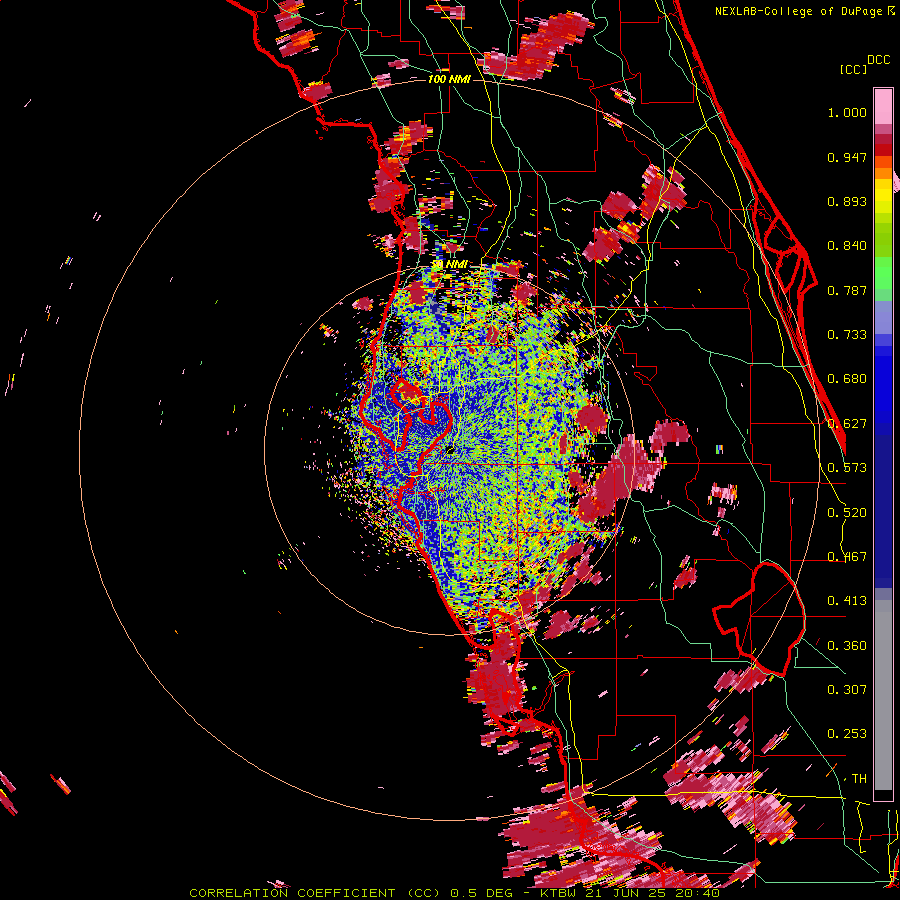Click the 0.467 color scale value
Screen dimensions: 900x900
coord(847,557)
